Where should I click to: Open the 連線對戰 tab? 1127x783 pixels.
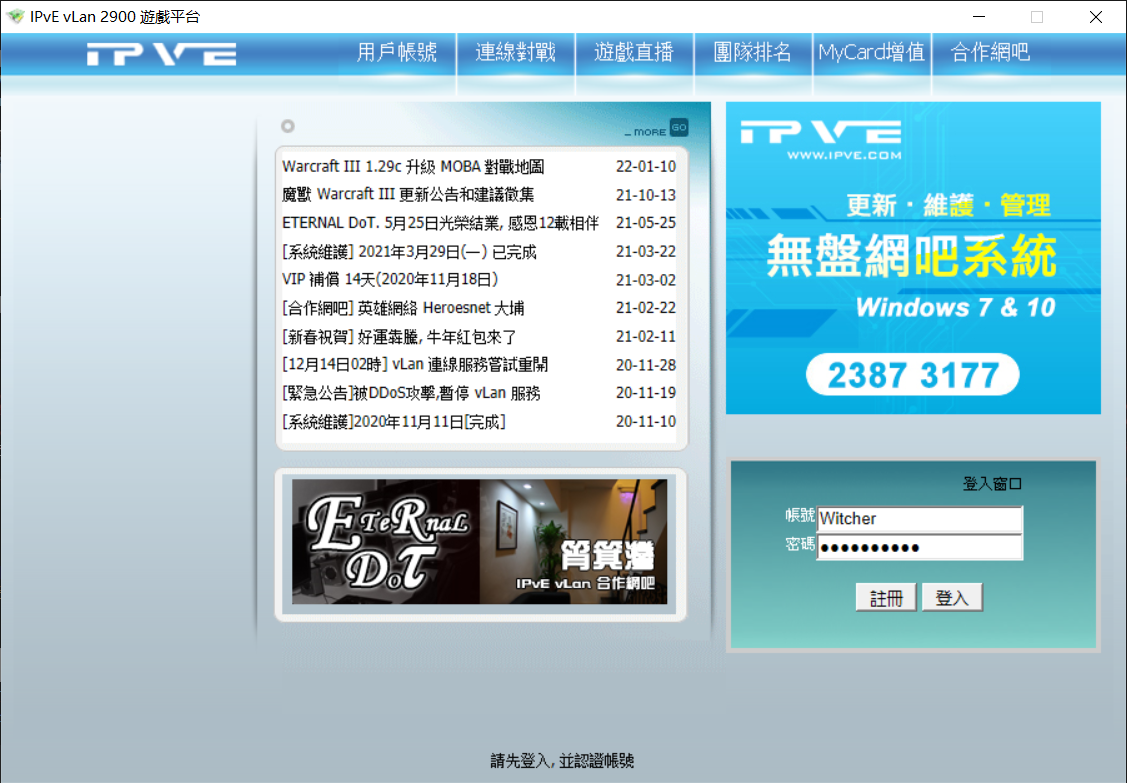[x=515, y=52]
